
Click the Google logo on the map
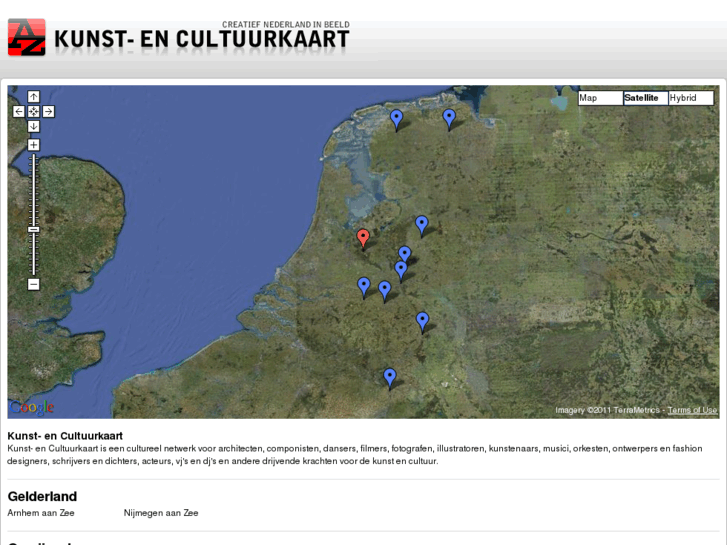point(32,407)
